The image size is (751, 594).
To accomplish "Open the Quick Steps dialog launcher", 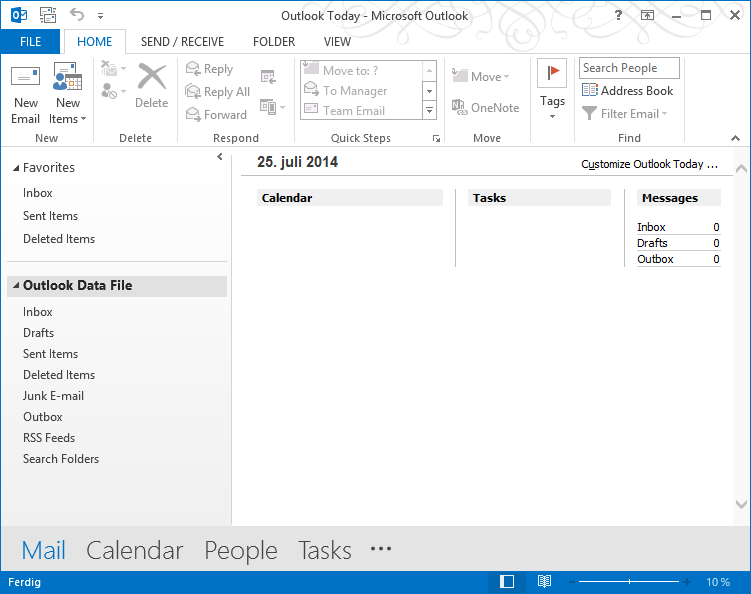I will coord(436,138).
